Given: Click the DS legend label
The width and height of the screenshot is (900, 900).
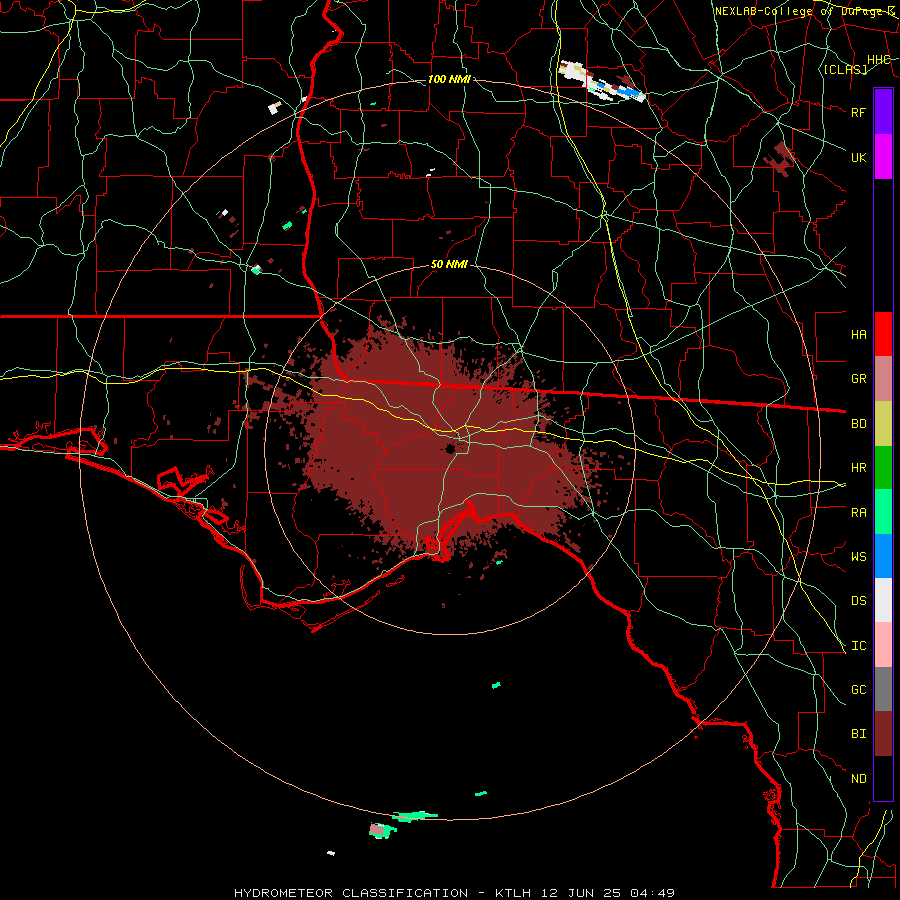Looking at the screenshot, I should tap(858, 601).
